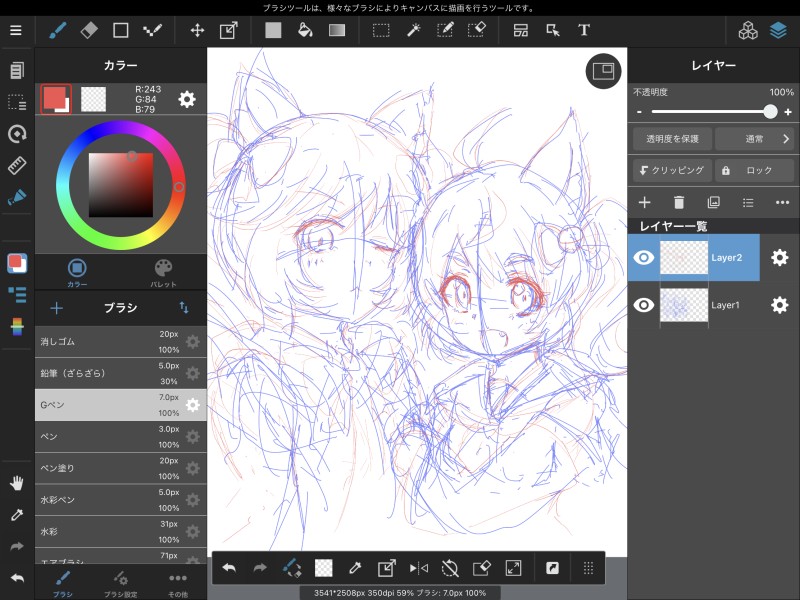Tap the sidebar Undo arrow
The width and height of the screenshot is (800, 600).
pos(17,578)
